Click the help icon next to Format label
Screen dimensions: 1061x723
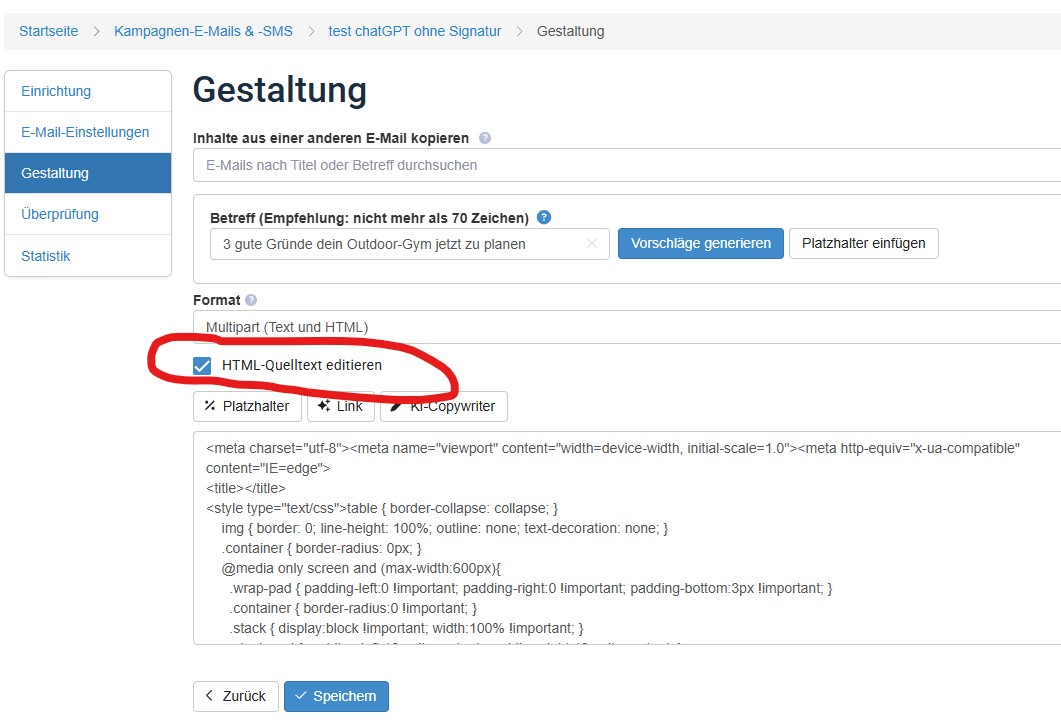251,300
